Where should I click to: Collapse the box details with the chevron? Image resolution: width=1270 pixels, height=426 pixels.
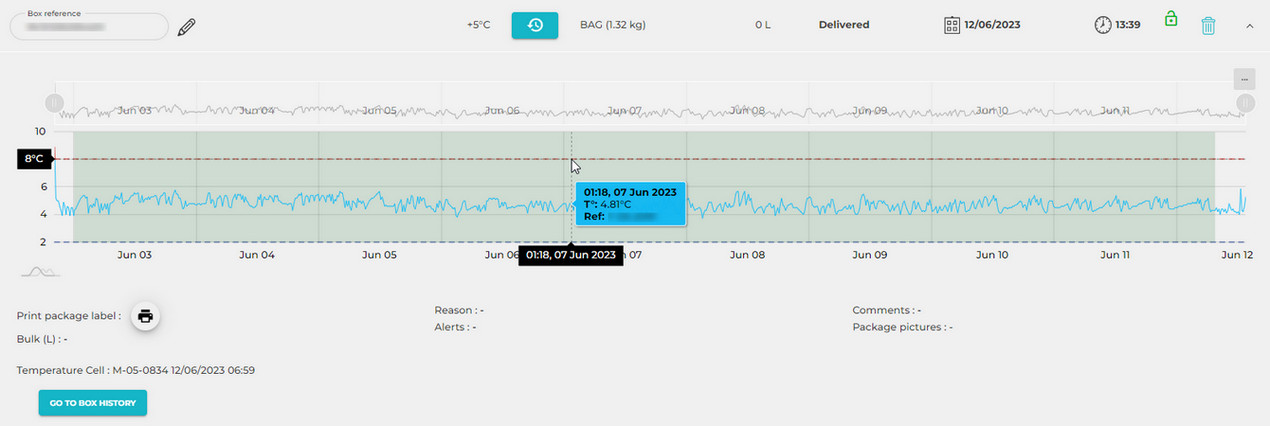[1249, 26]
